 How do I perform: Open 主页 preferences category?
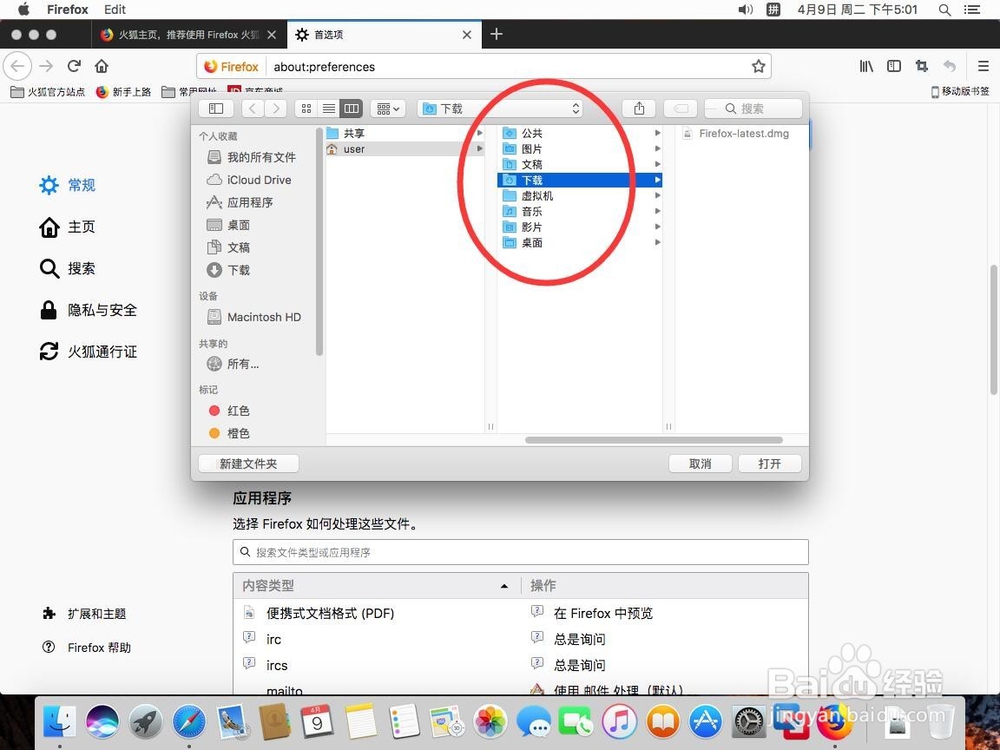(x=67, y=227)
